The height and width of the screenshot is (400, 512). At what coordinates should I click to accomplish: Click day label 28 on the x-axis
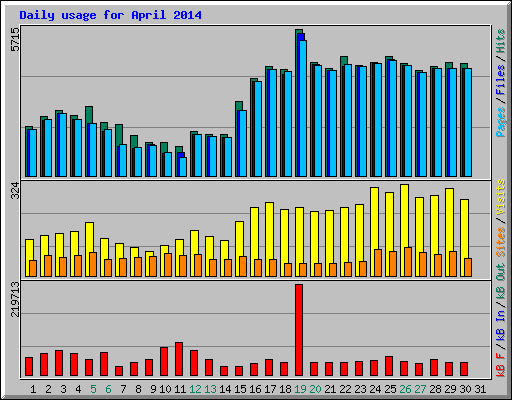435,389
